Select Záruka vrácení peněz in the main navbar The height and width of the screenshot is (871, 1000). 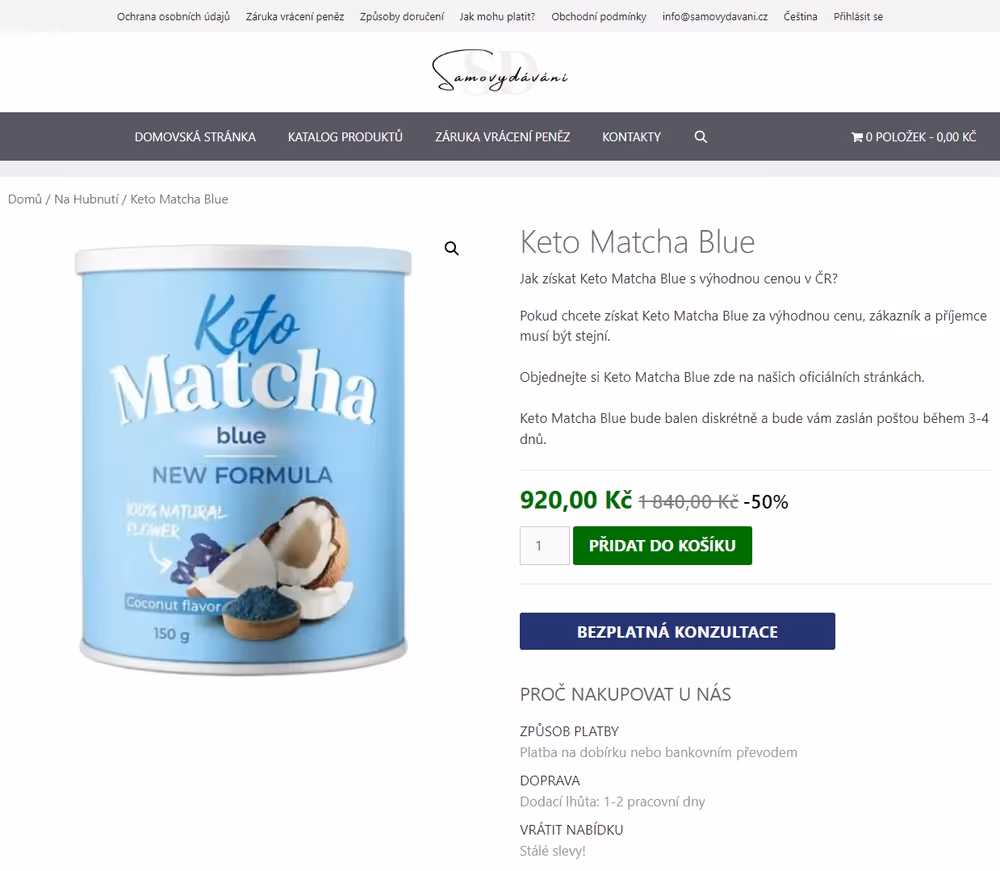[x=503, y=136]
